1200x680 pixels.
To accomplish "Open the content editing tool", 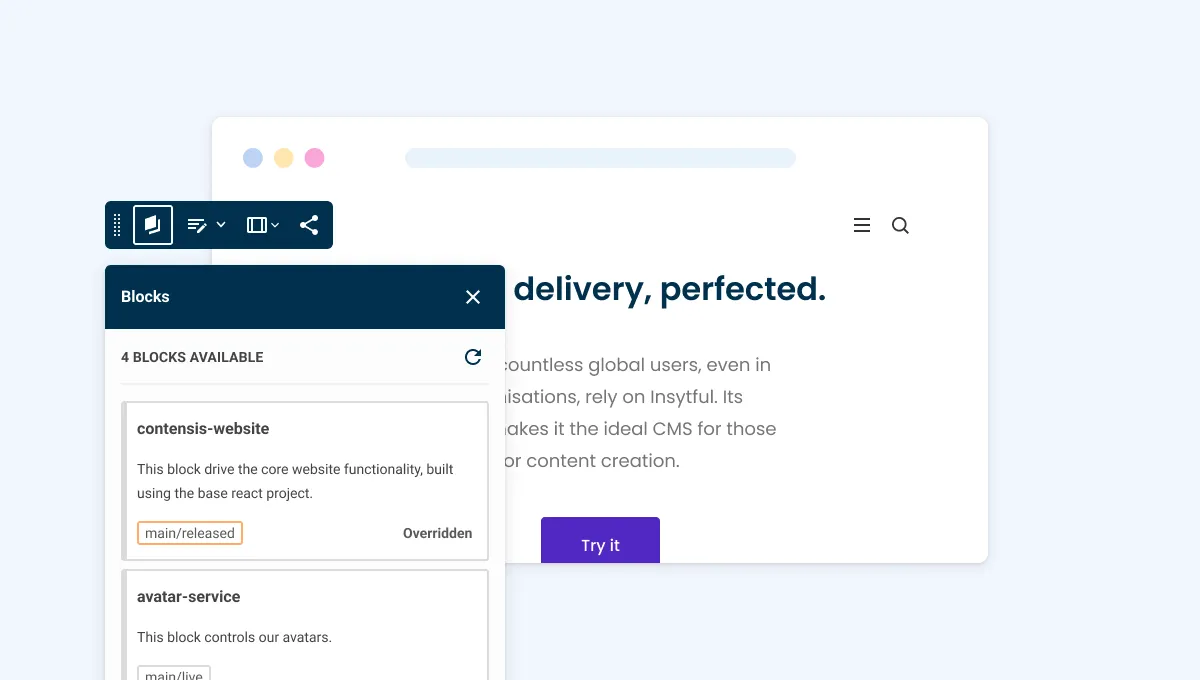I will (x=196, y=225).
